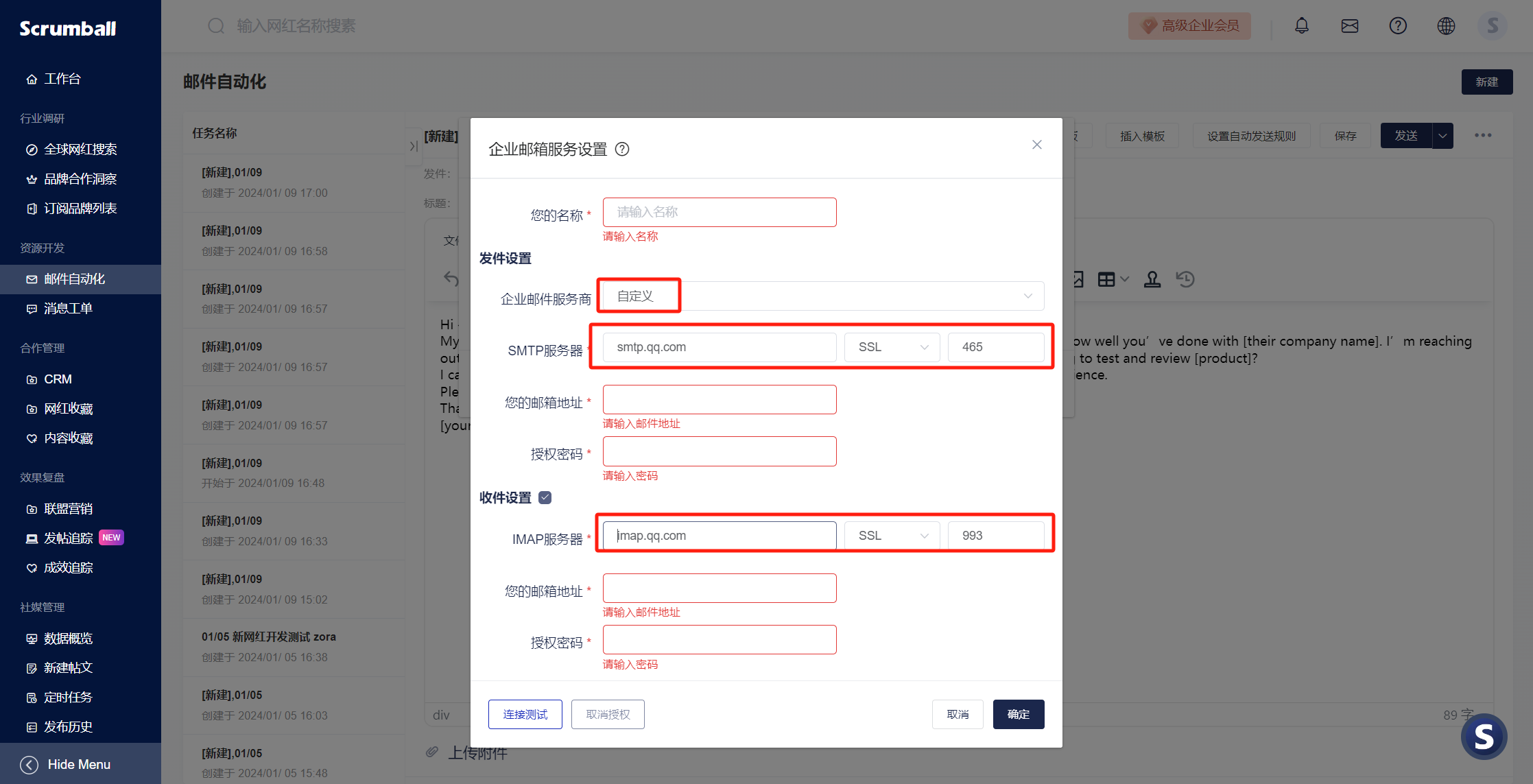
Task: Click the 保存 button
Action: pos(1345,136)
